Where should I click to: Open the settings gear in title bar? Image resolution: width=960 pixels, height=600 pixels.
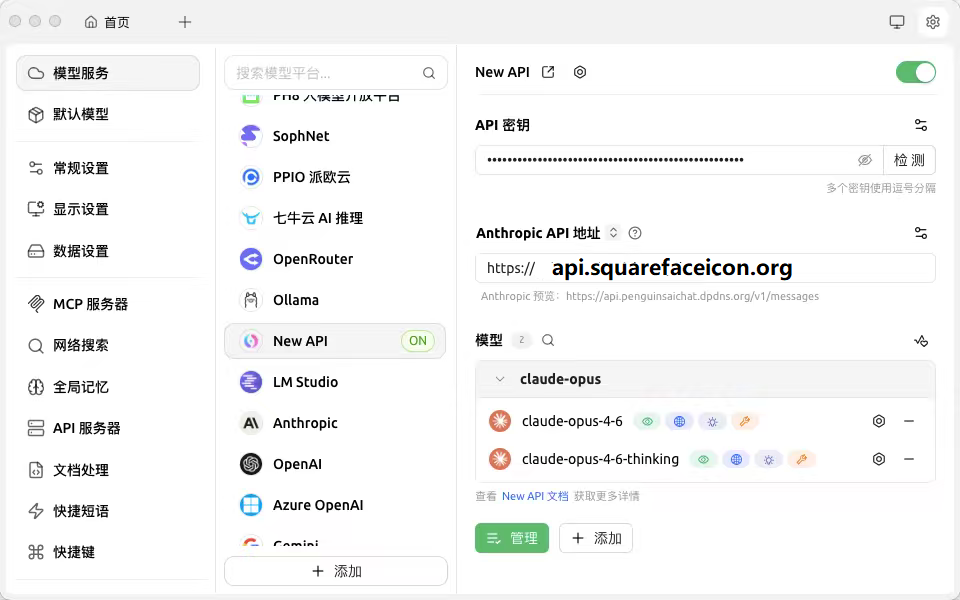coord(933,22)
